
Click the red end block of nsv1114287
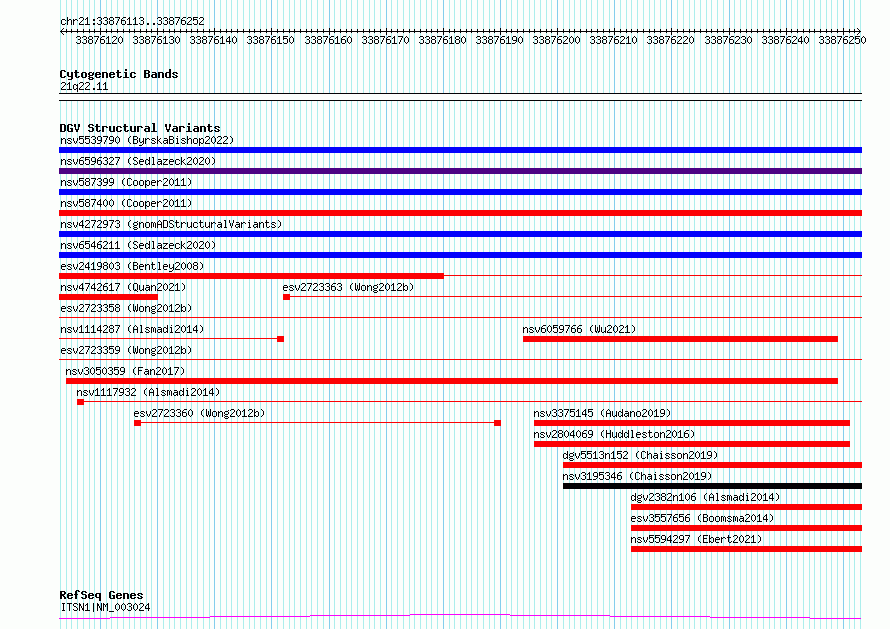[x=280, y=339]
